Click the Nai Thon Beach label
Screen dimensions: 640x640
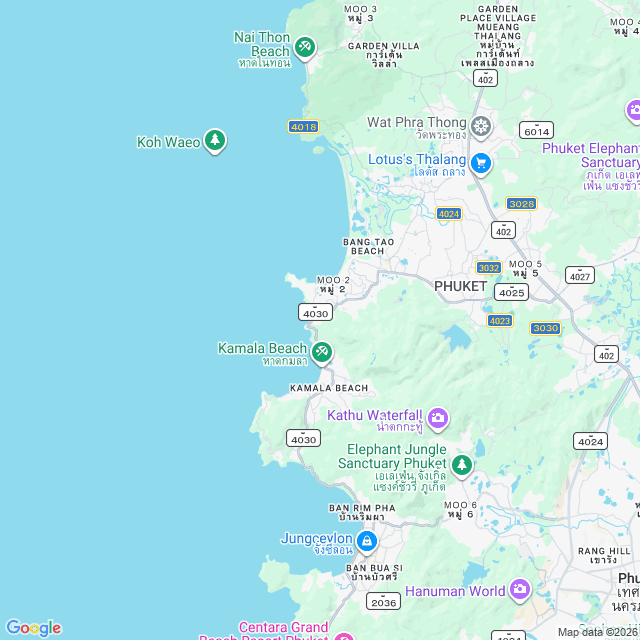point(262,49)
